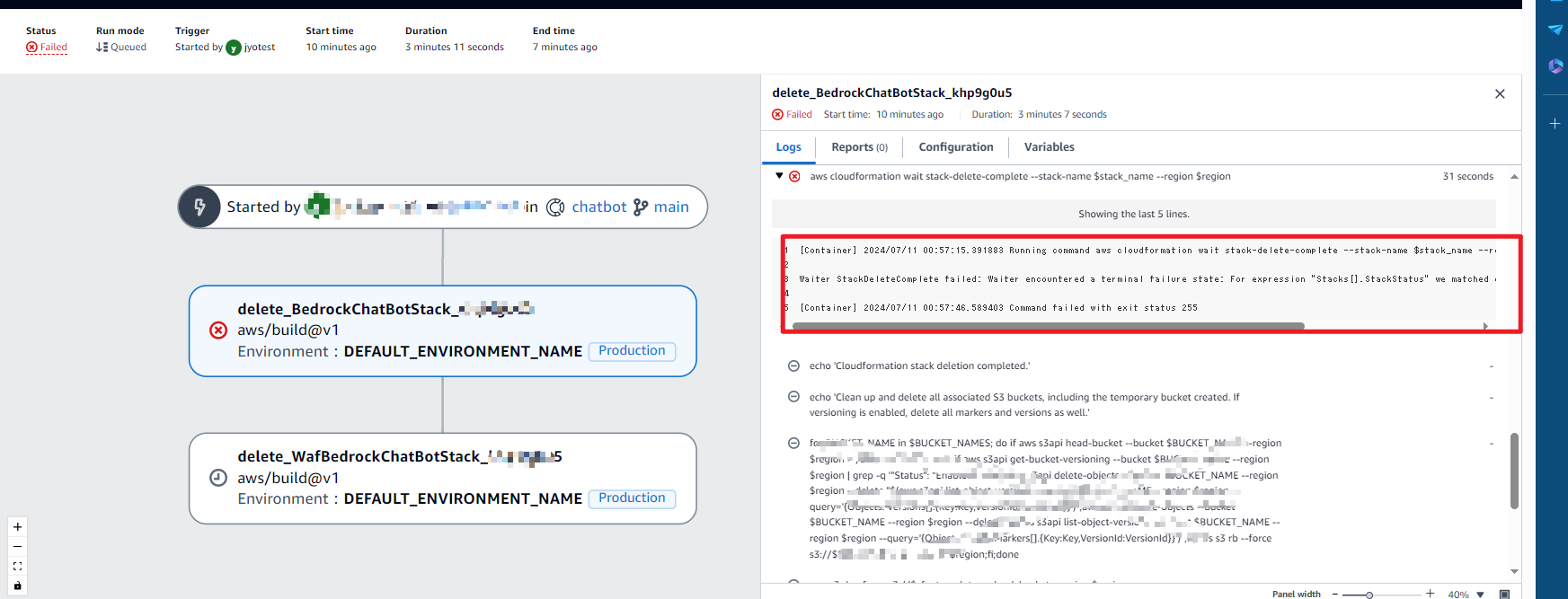Expand the 'Clean up and delete' echo step
The height and width of the screenshot is (599, 1568).
793,397
